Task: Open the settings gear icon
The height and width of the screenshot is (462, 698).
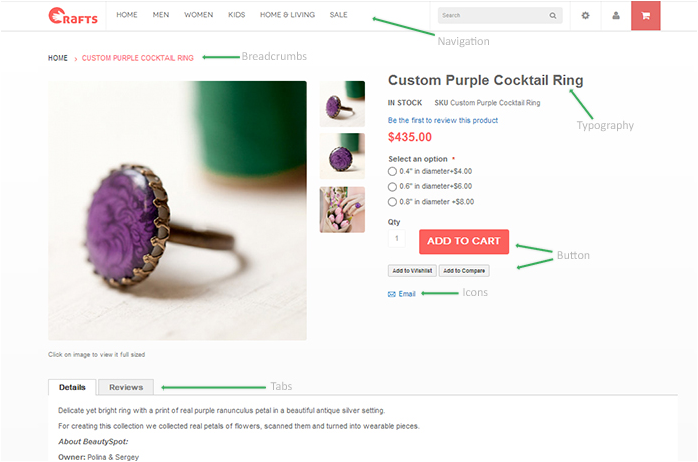Action: pos(586,16)
